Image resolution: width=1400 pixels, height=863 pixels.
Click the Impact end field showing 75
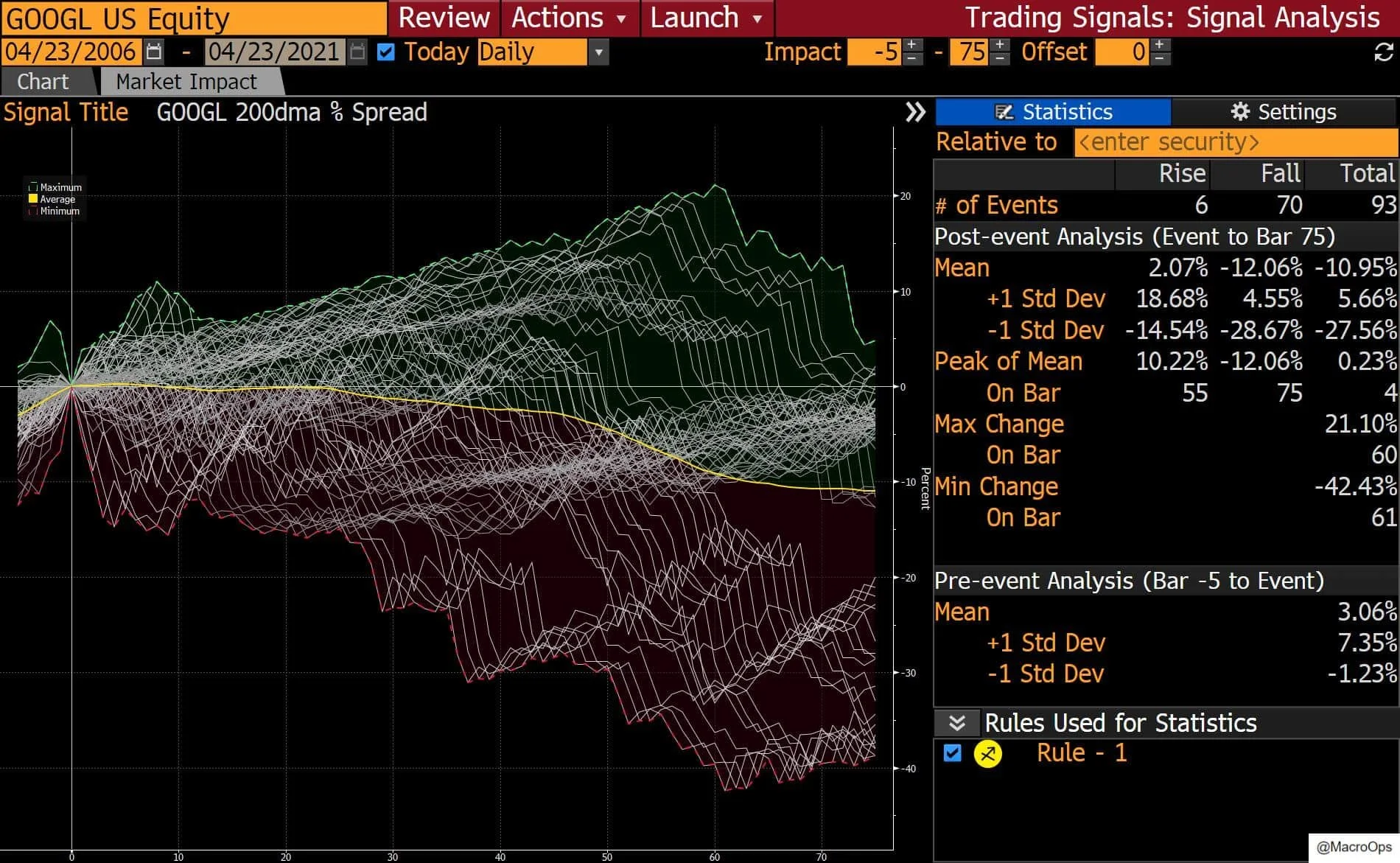tap(970, 52)
